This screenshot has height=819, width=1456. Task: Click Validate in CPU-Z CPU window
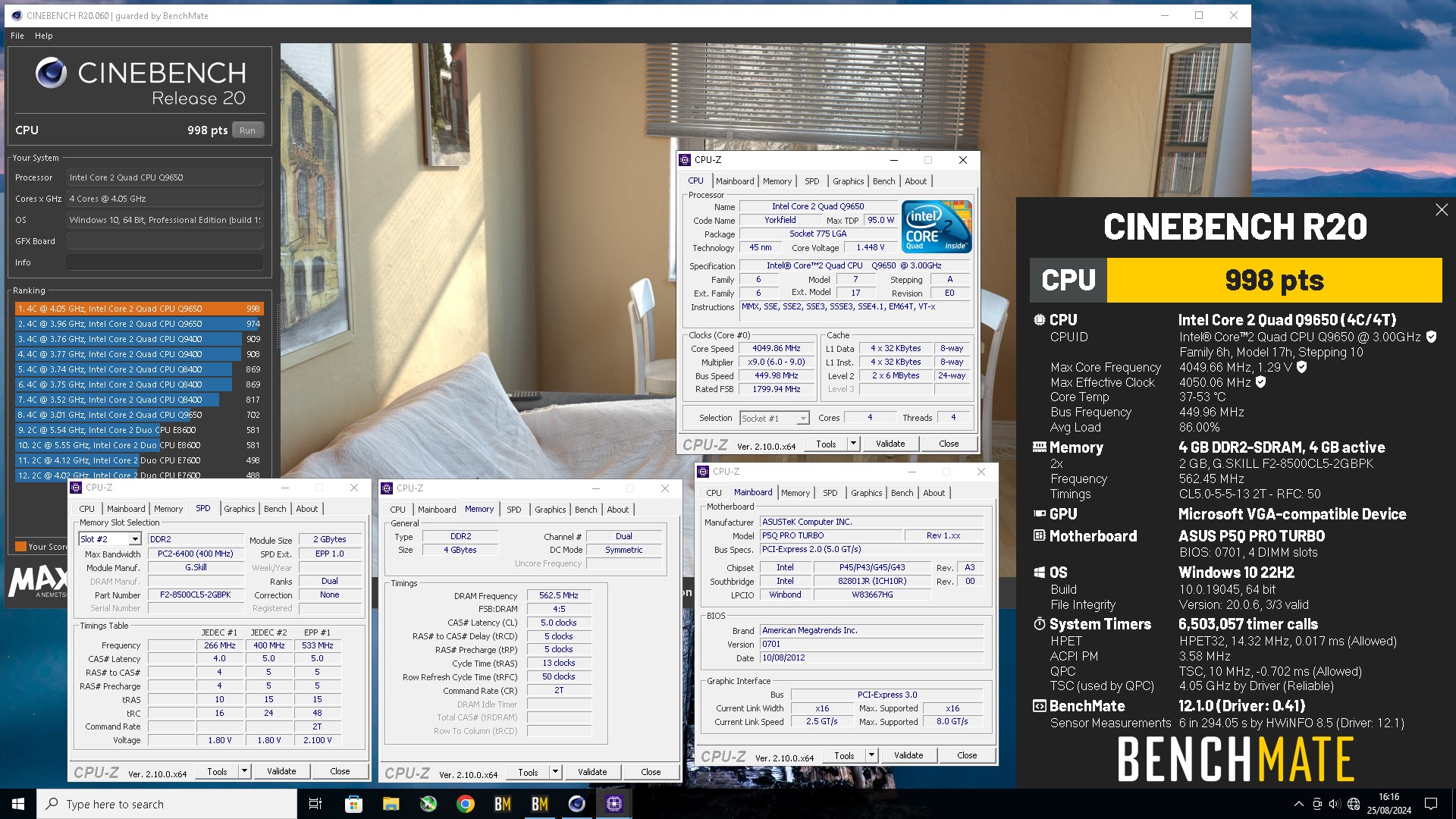click(890, 444)
